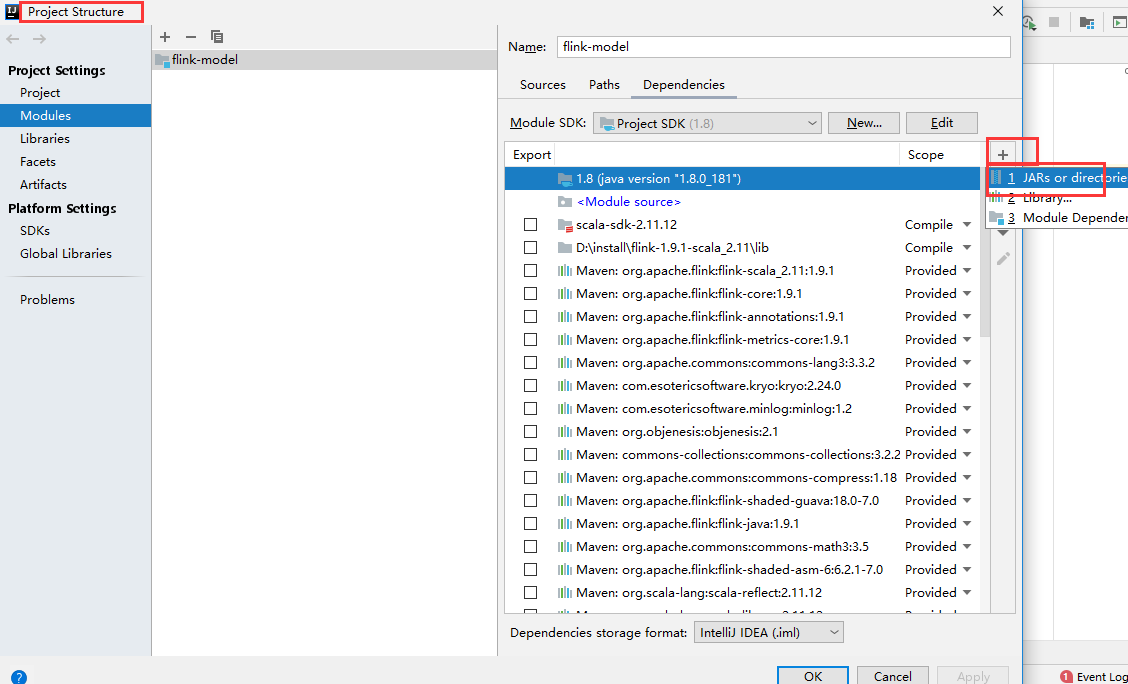Tick the export checkbox for D:\install flink lib

pyautogui.click(x=531, y=247)
